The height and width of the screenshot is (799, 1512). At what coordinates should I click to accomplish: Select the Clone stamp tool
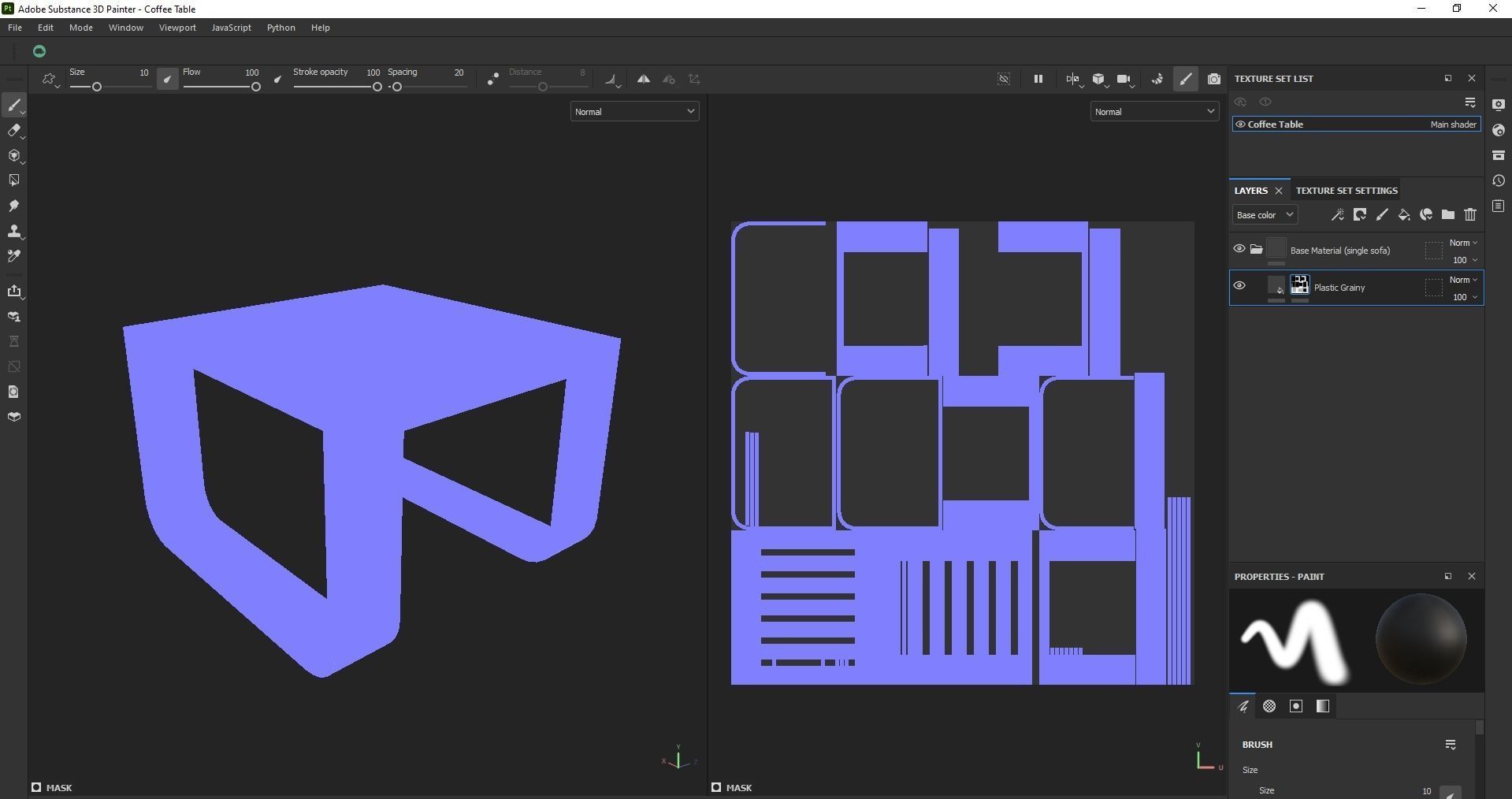point(14,231)
